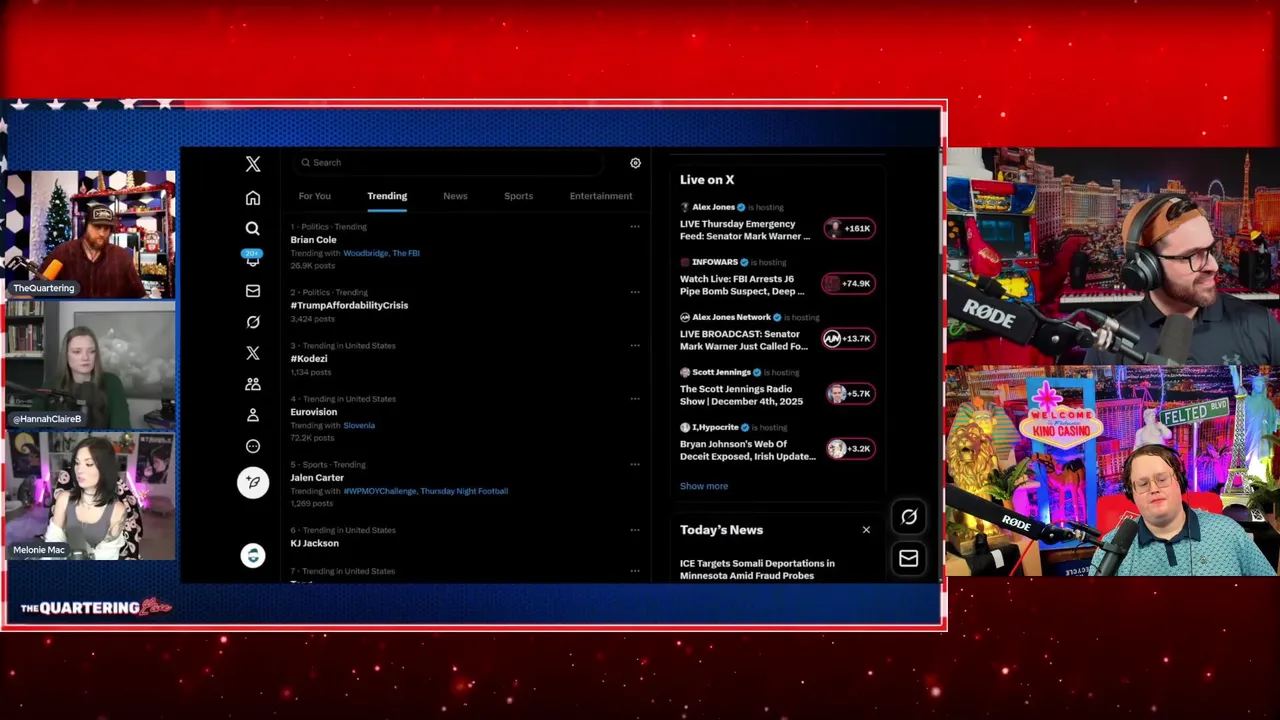The width and height of the screenshot is (1280, 720).
Task: Close the Today's News panel
Action: 866,530
